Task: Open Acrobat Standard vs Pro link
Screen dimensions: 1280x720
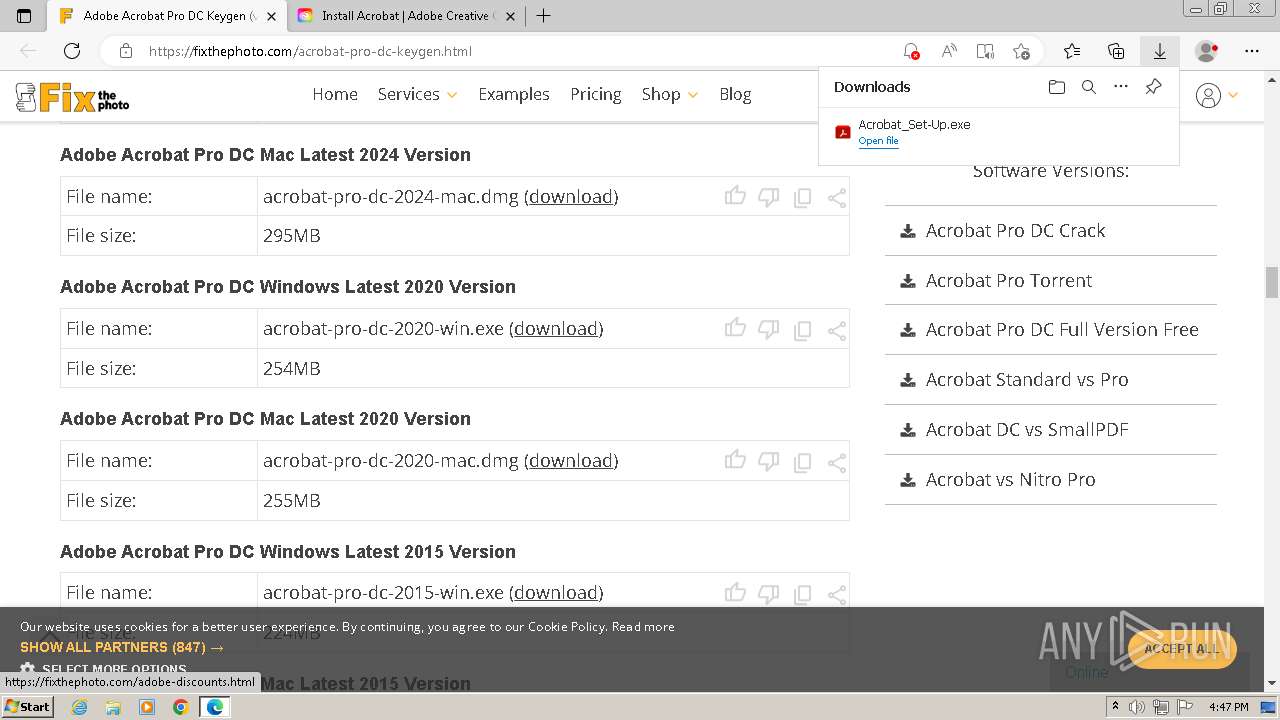Action: (1027, 379)
